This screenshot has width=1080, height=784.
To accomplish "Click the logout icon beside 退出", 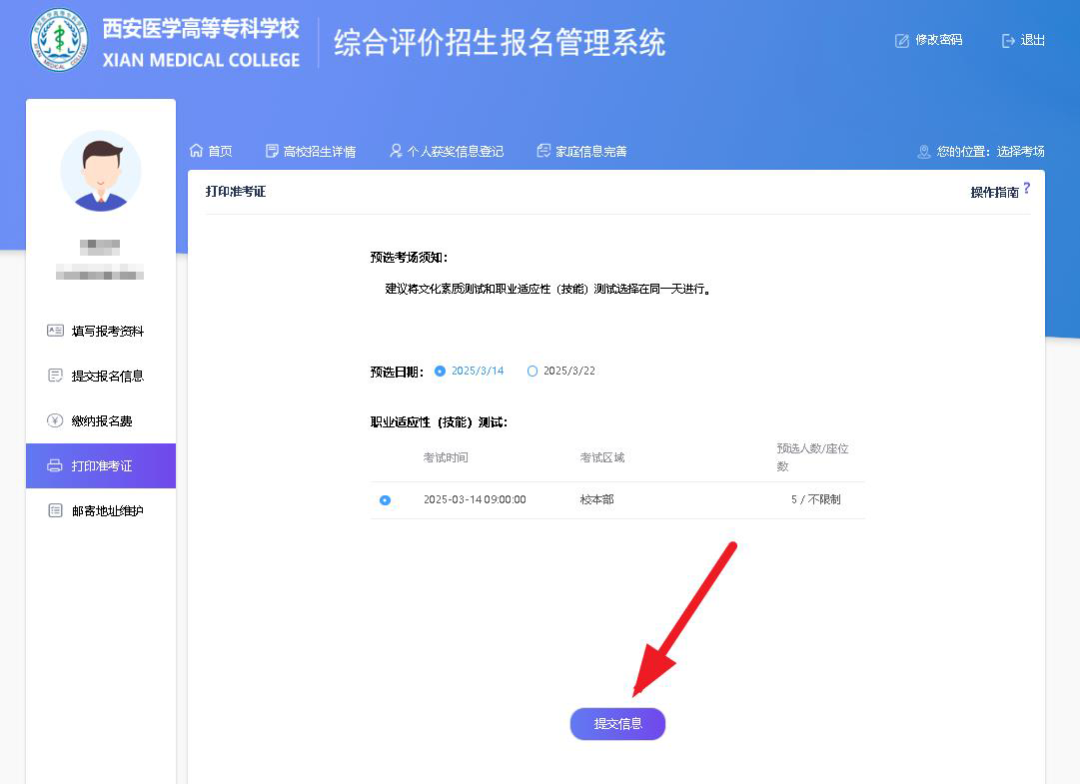I will pos(1008,41).
